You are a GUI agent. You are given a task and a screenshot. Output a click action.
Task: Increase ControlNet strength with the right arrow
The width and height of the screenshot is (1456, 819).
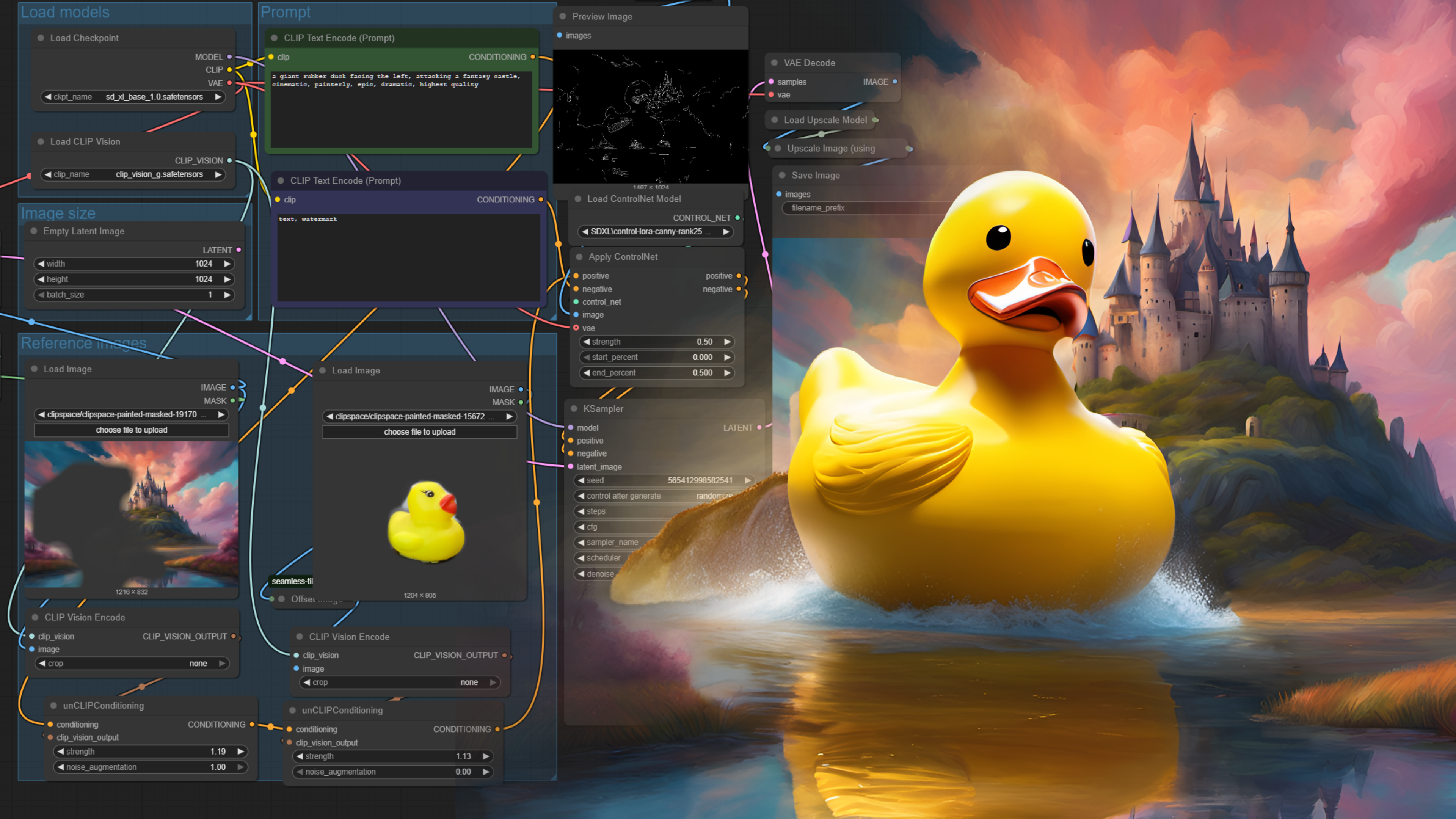[x=728, y=342]
